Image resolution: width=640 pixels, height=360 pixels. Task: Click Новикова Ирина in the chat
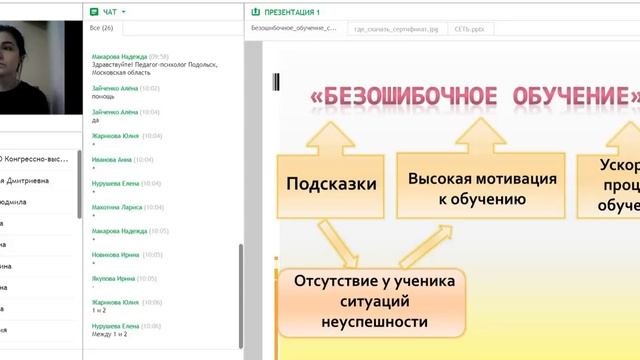(115, 255)
